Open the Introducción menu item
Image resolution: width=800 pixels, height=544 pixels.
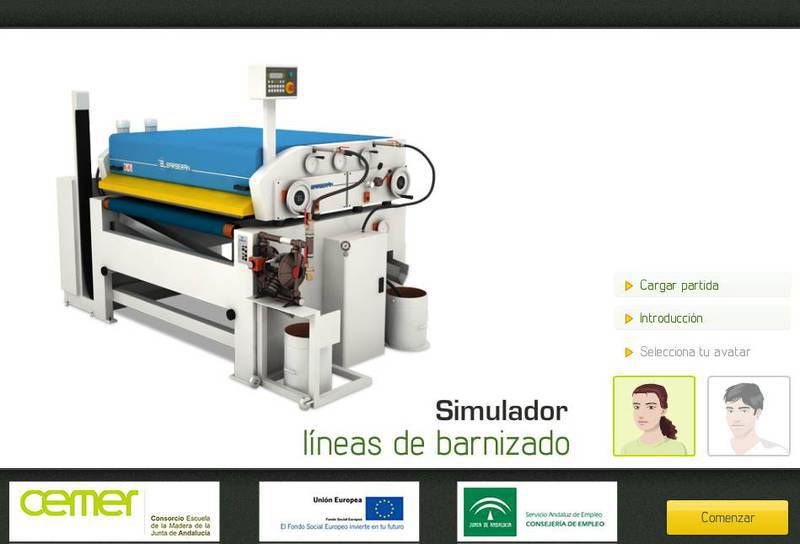point(671,318)
